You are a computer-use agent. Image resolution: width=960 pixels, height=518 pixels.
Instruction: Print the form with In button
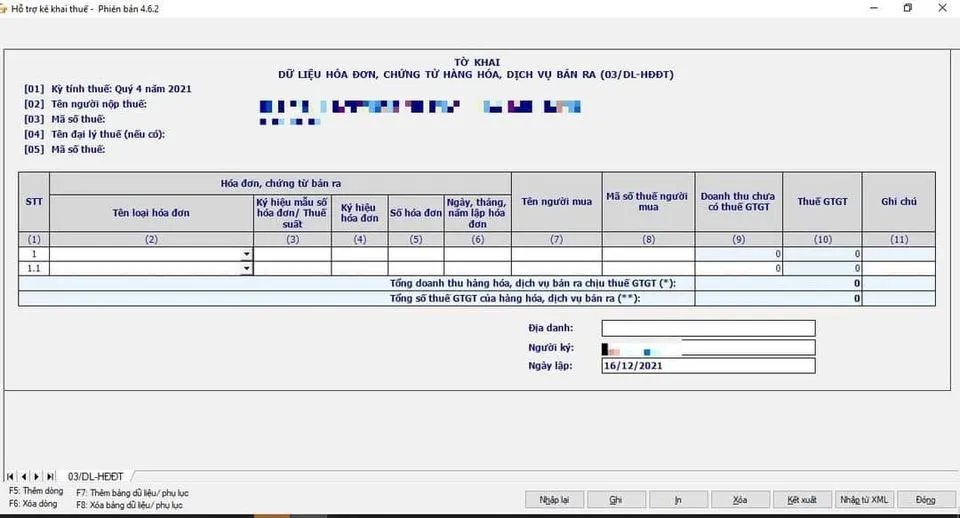678,500
